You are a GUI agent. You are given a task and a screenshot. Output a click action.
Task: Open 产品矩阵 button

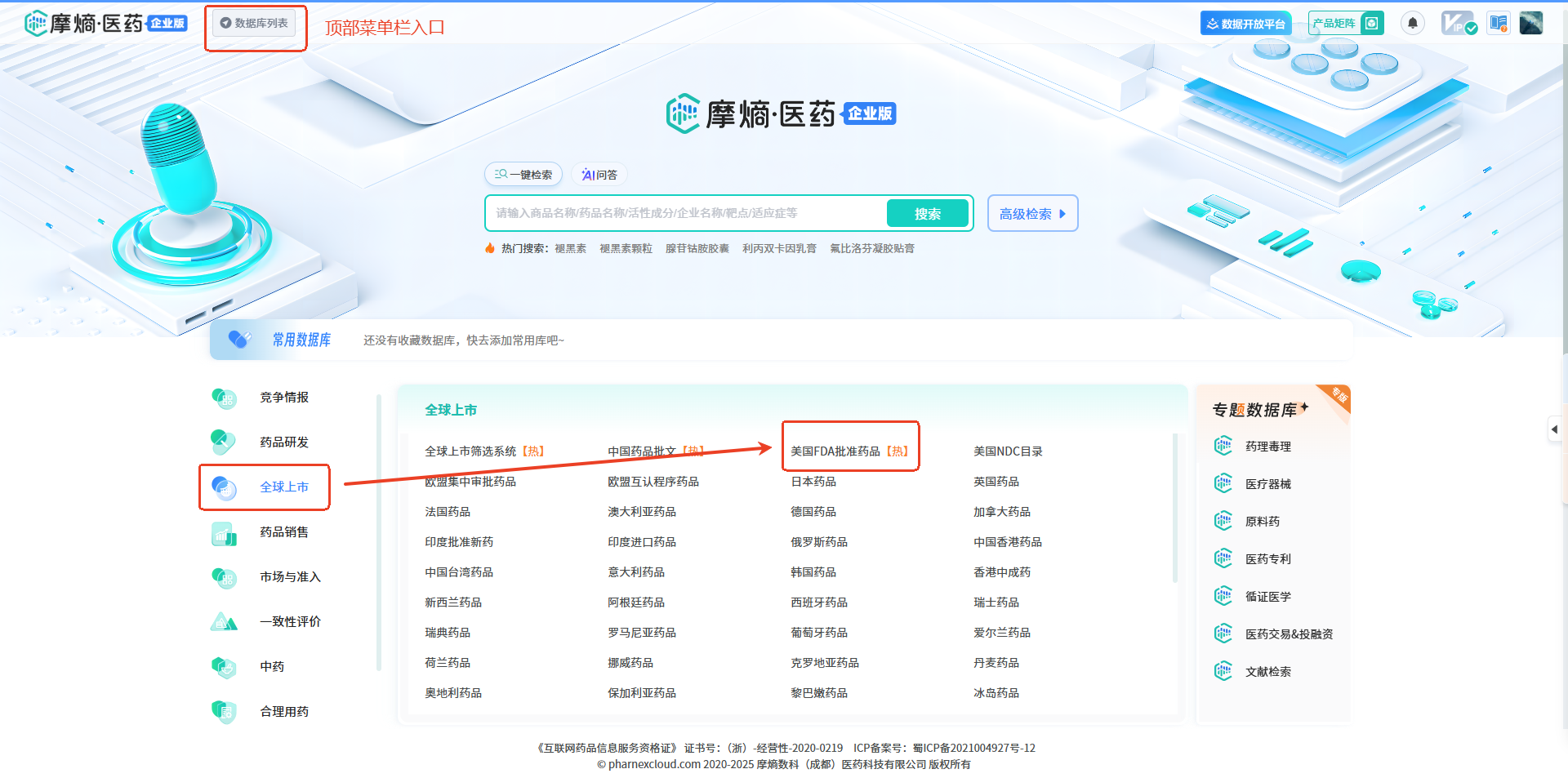coord(1346,24)
